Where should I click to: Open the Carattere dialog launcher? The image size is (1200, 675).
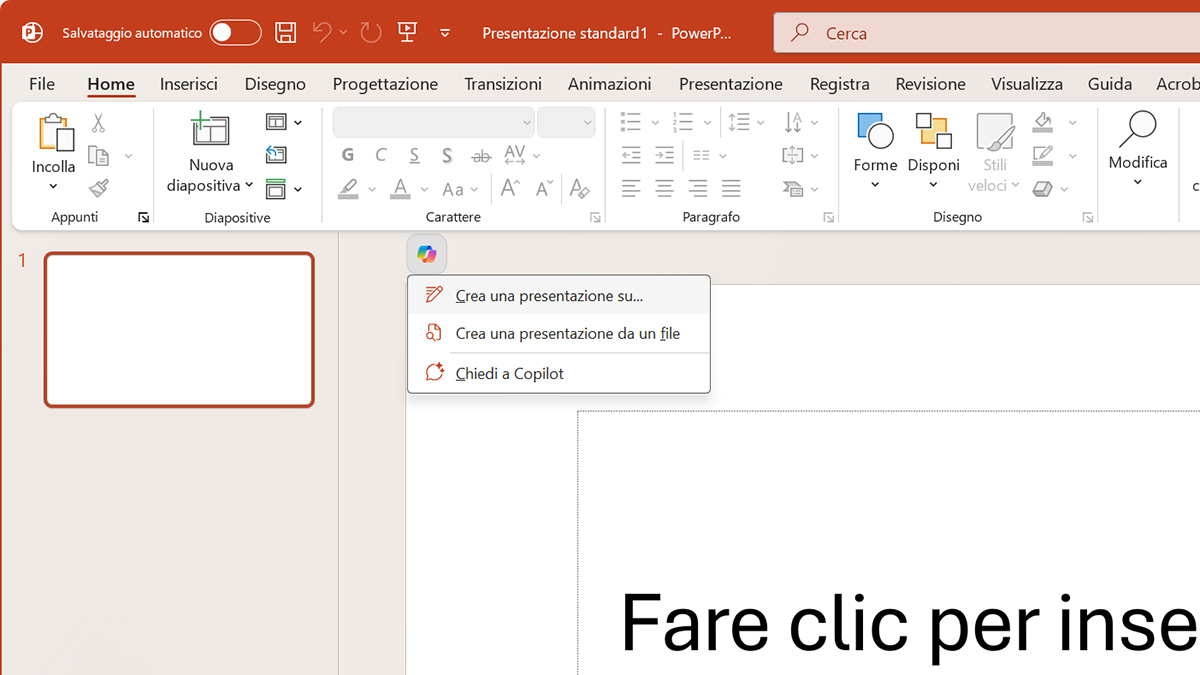point(595,217)
